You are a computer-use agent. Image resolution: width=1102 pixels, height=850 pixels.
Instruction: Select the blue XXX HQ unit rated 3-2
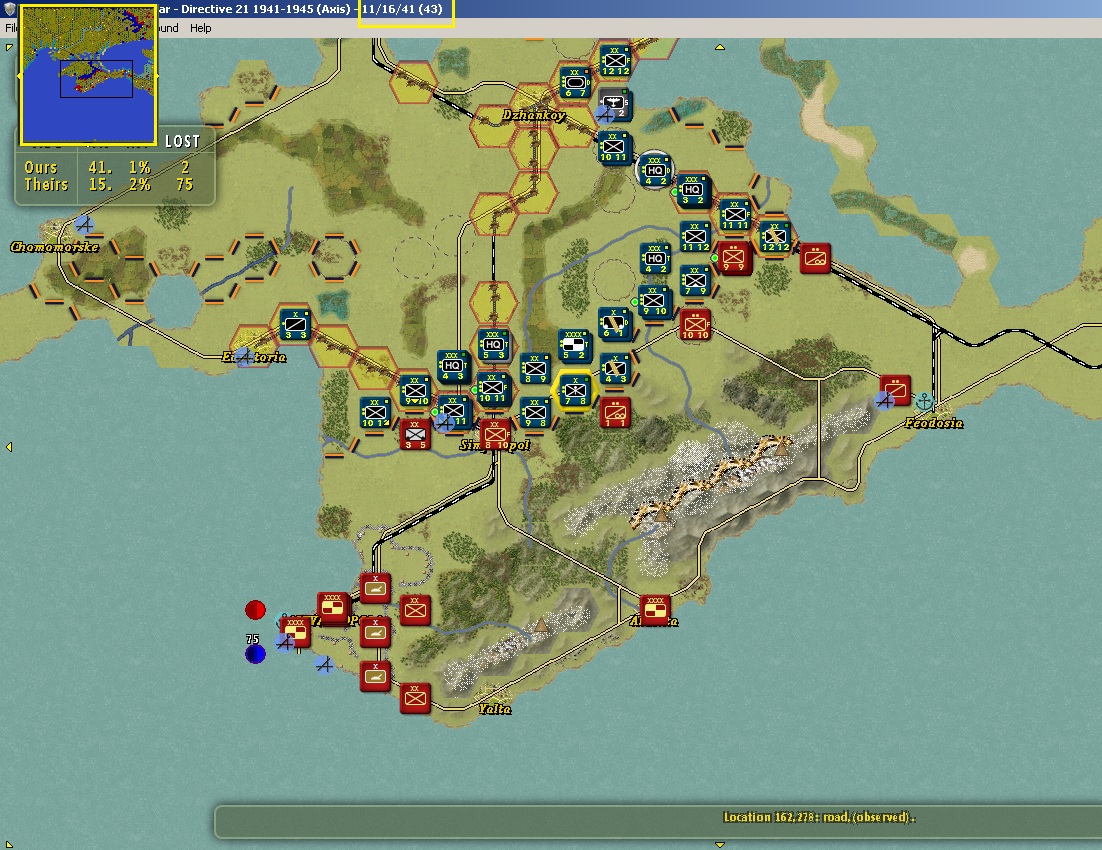click(x=692, y=190)
